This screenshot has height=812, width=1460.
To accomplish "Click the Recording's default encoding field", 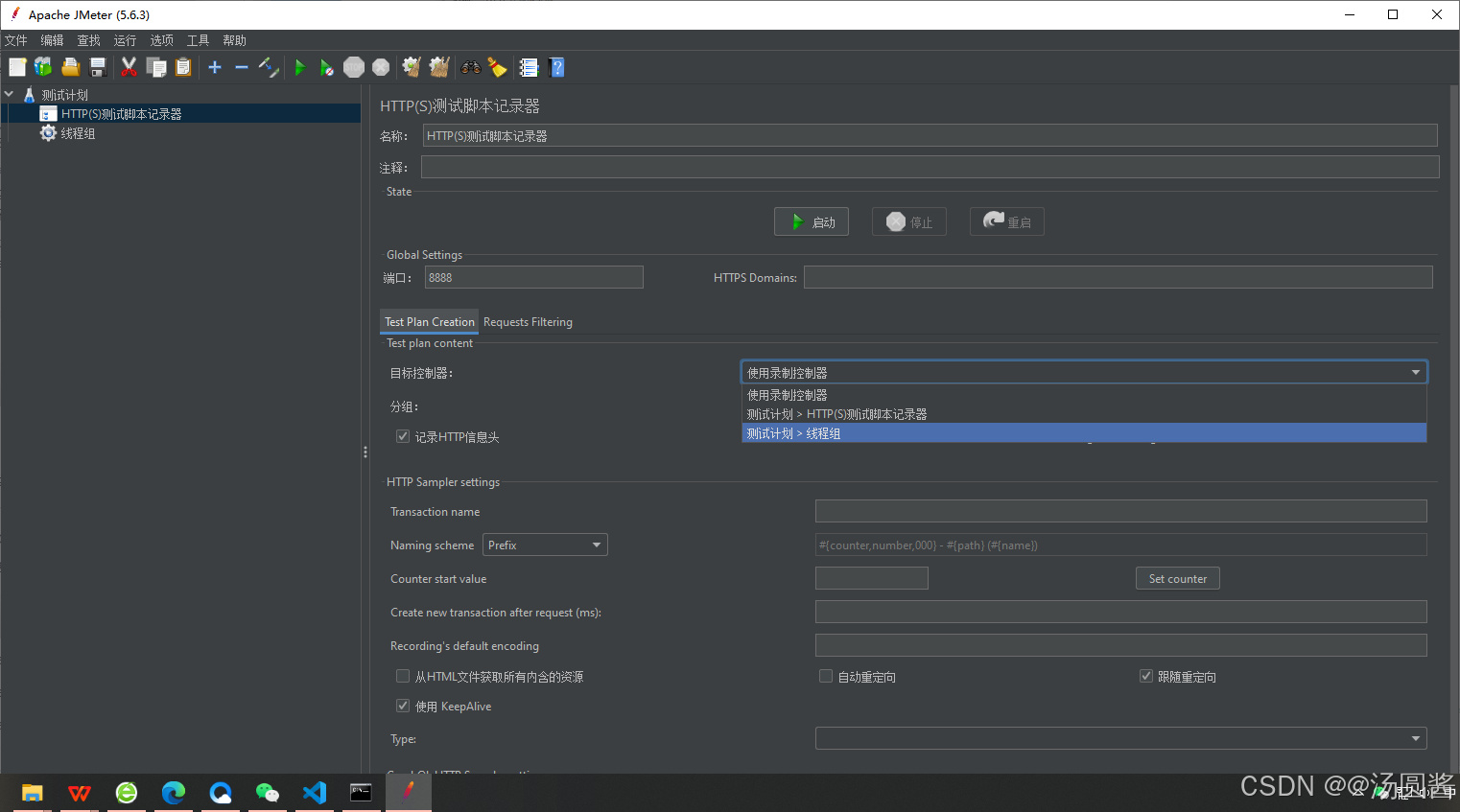I will pos(1120,645).
